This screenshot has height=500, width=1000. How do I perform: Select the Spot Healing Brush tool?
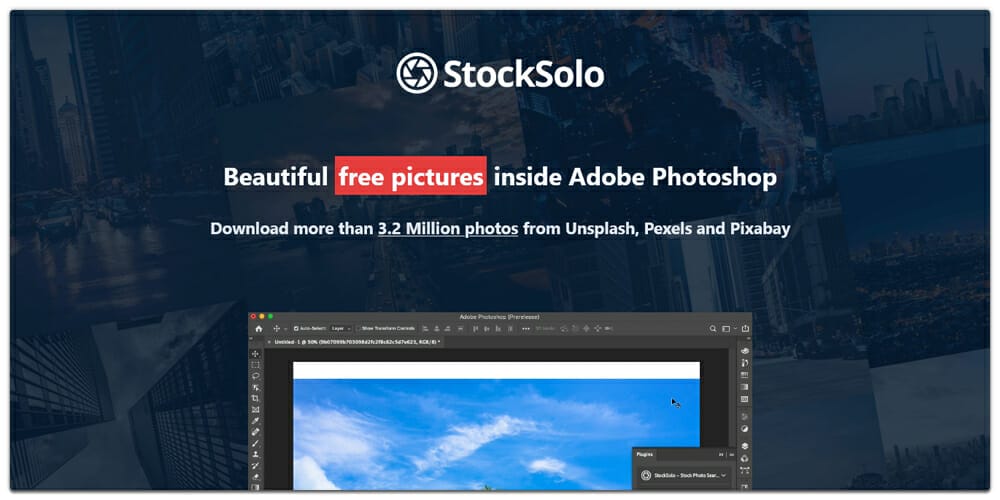(255, 432)
